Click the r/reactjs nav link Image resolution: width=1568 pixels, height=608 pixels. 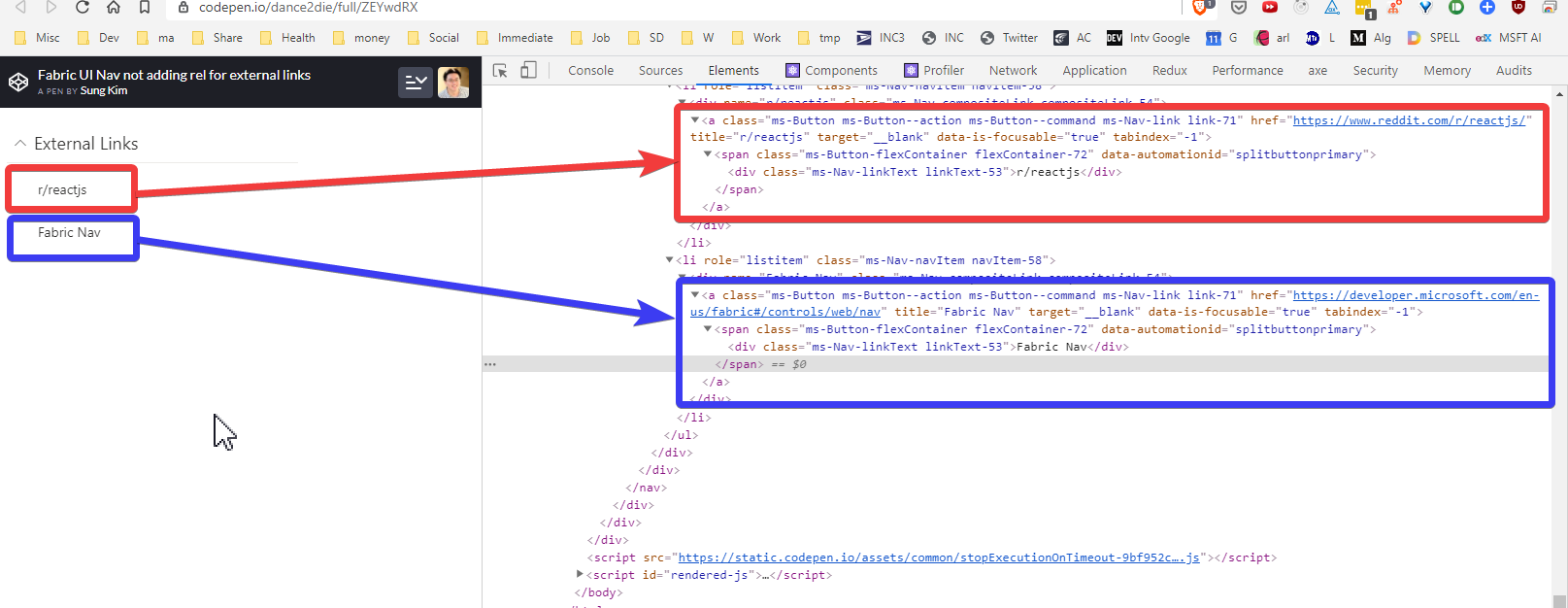(x=62, y=189)
